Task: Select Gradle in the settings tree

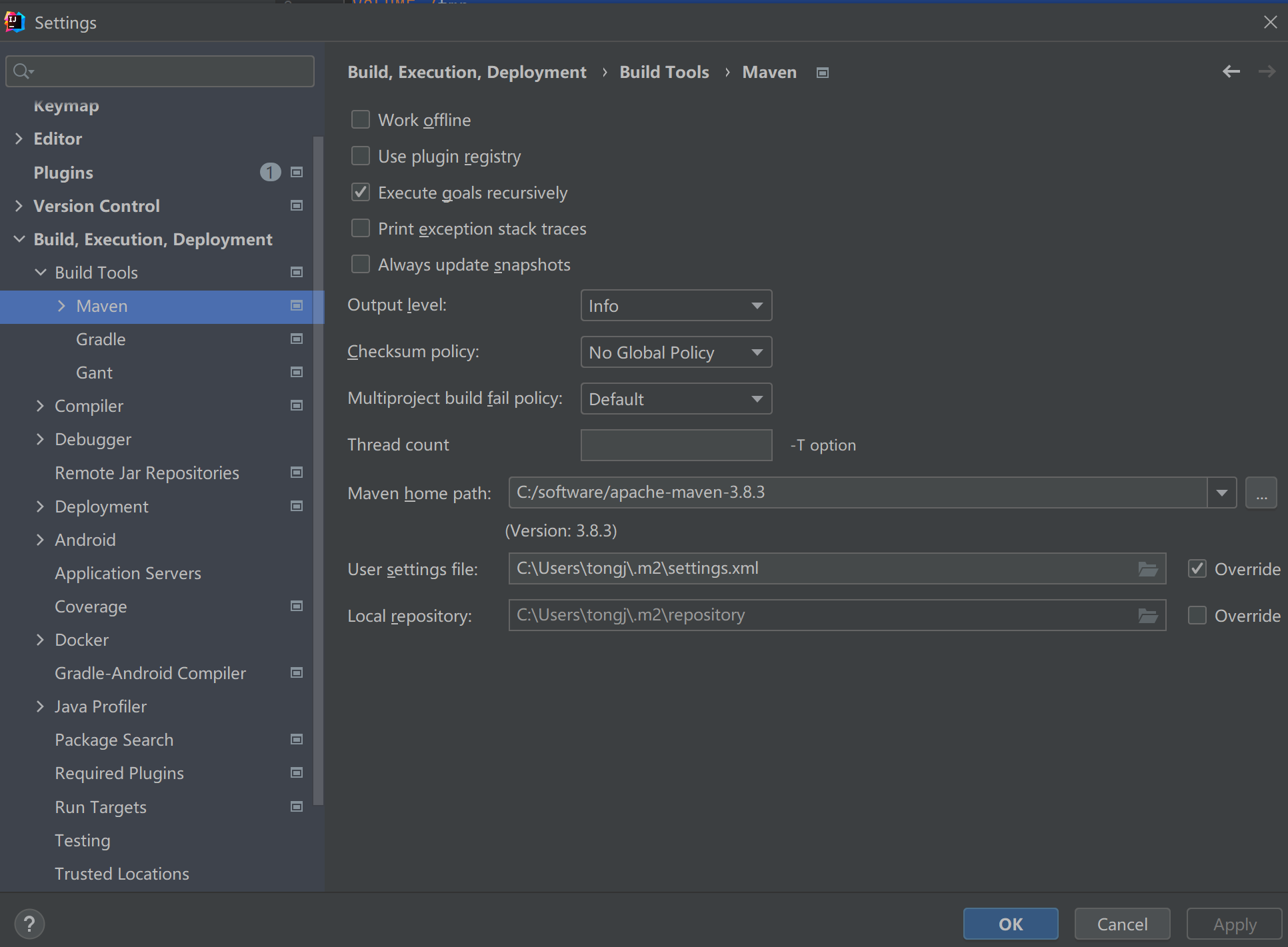Action: (x=101, y=339)
